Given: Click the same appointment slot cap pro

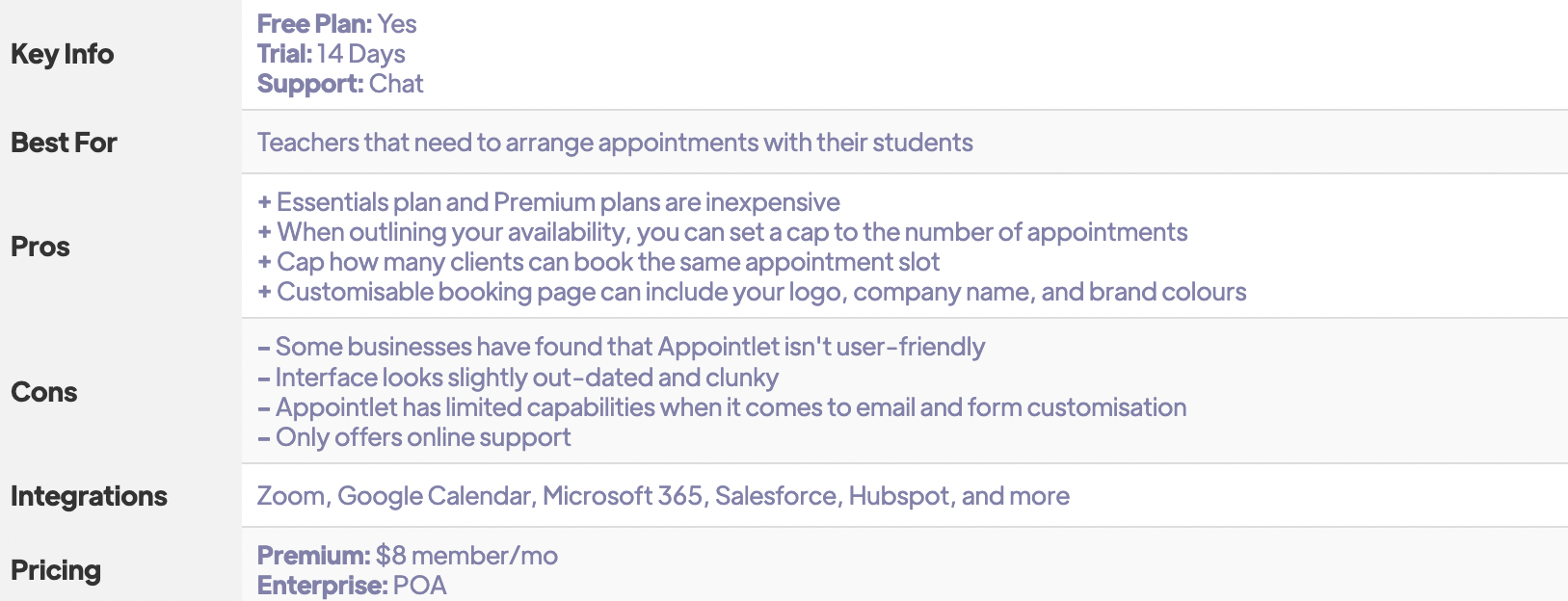Looking at the screenshot, I should point(598,262).
